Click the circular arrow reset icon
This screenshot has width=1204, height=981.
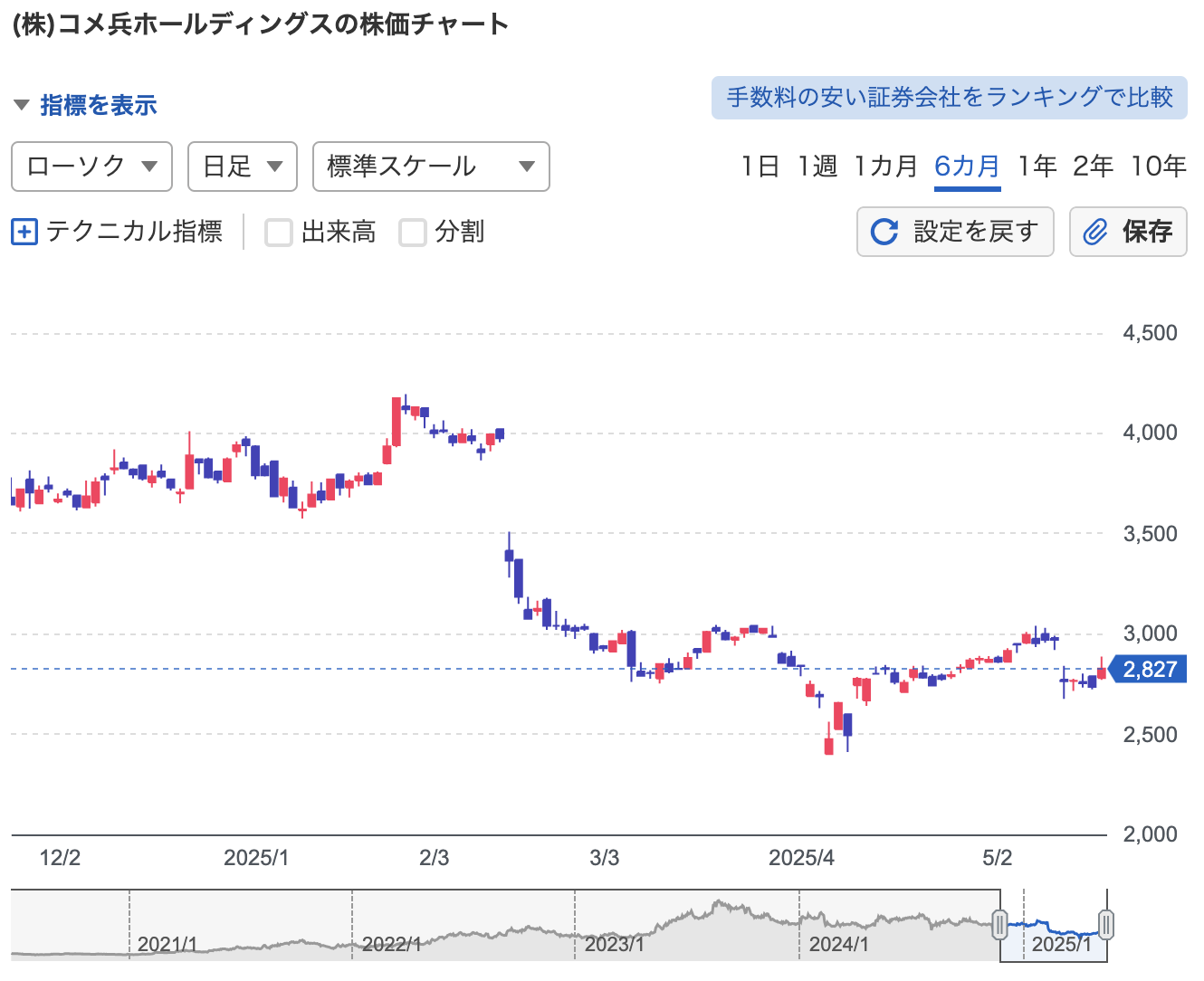884,232
